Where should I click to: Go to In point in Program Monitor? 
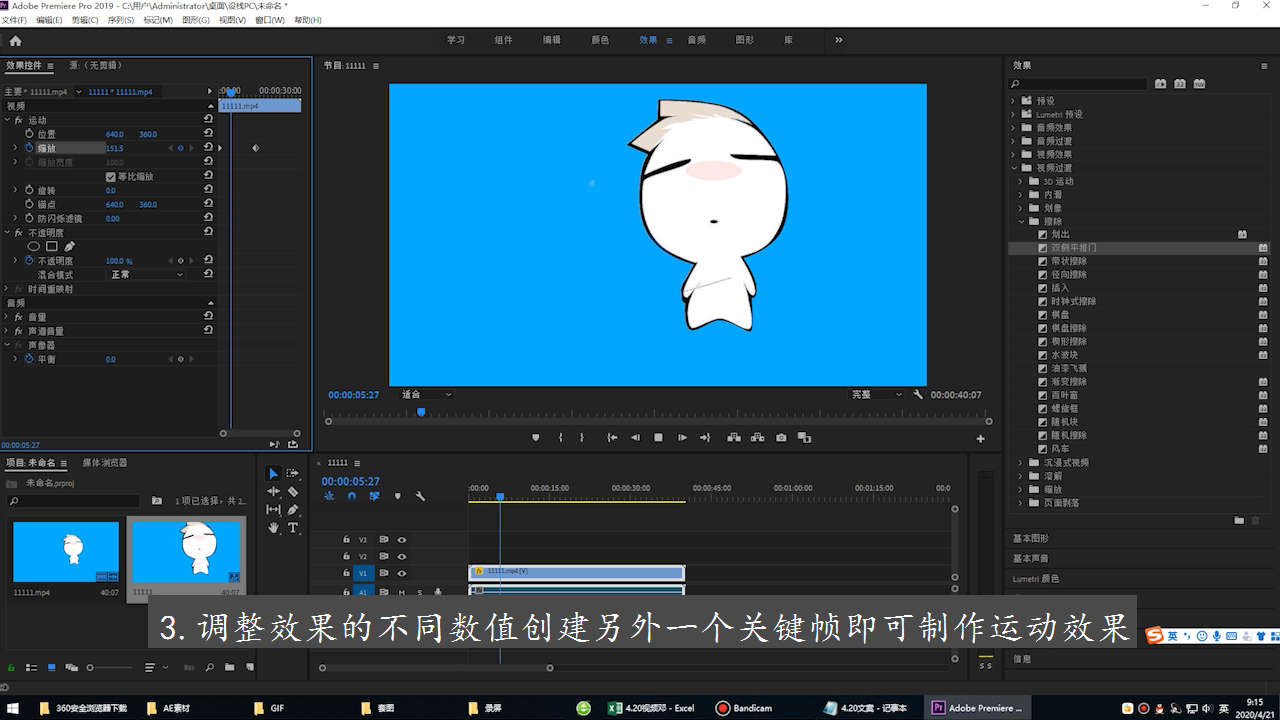click(x=612, y=437)
